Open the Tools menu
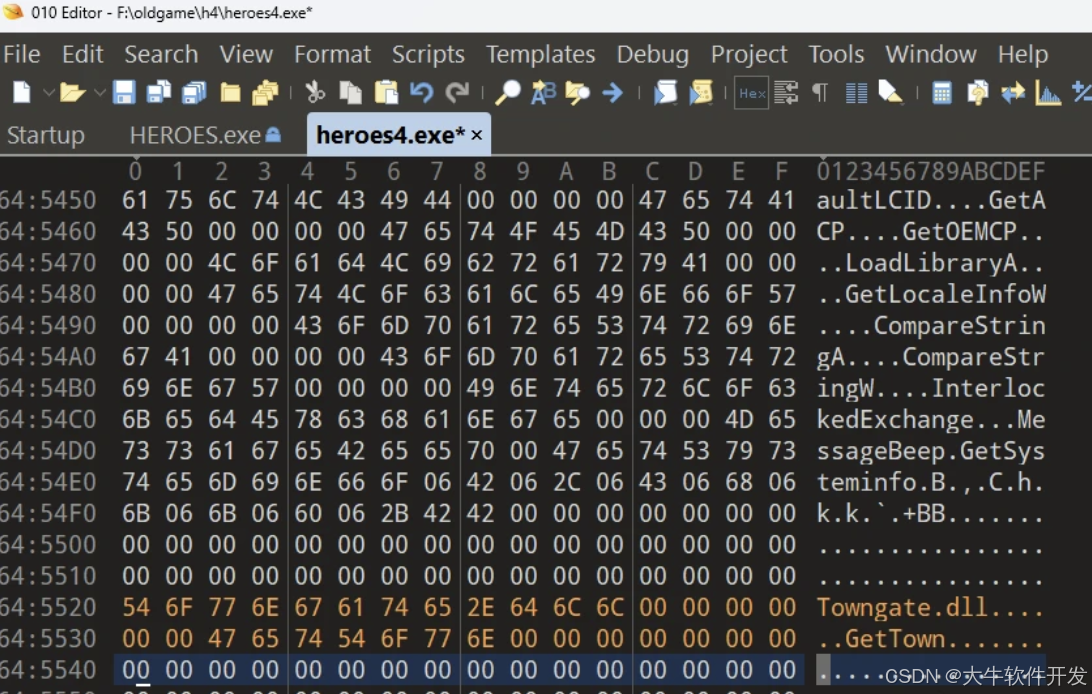 [x=836, y=54]
